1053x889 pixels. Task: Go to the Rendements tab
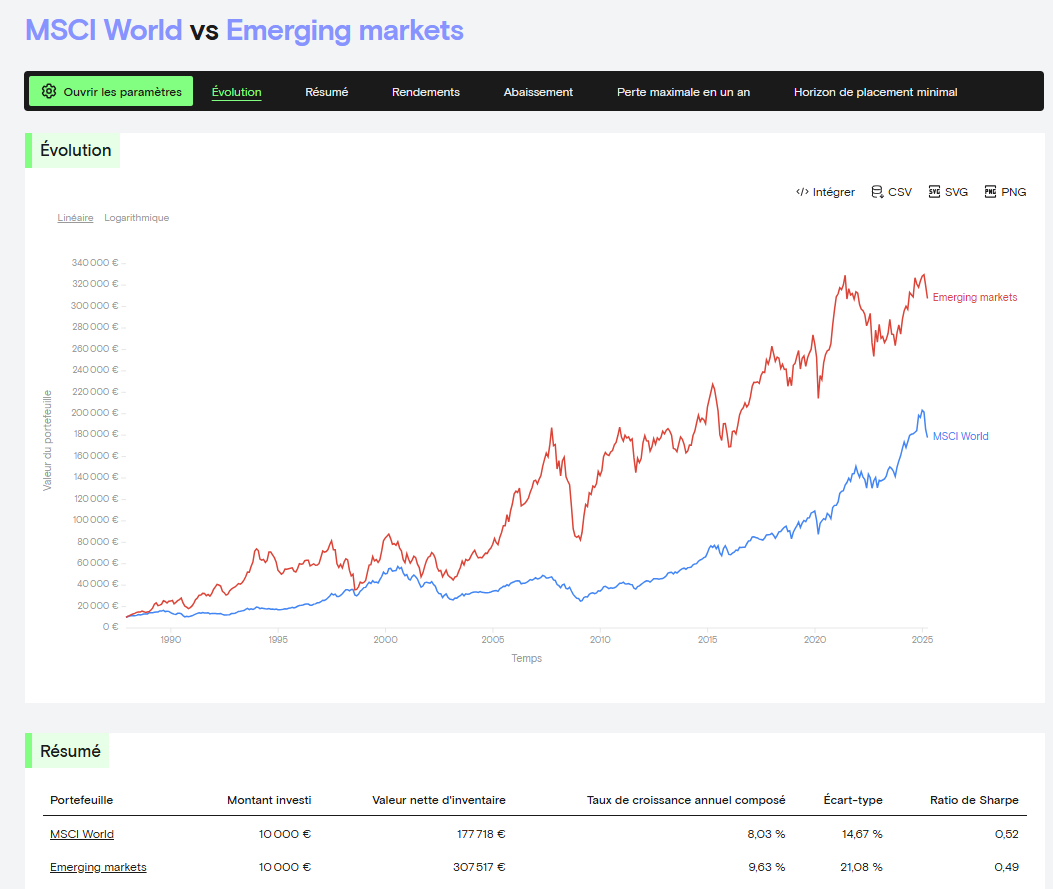pyautogui.click(x=426, y=92)
